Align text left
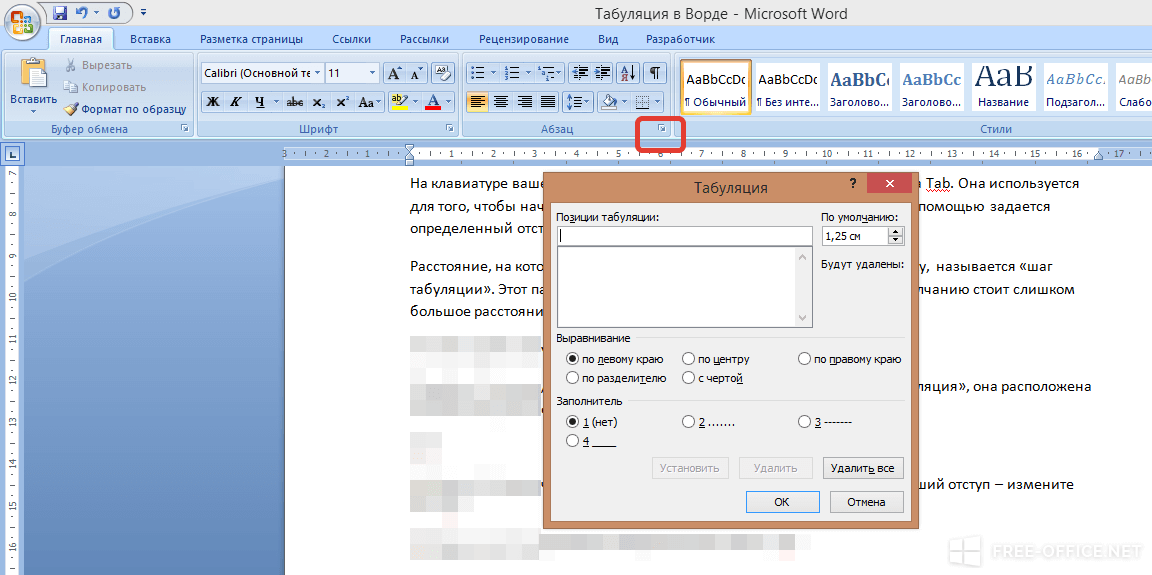 click(x=477, y=101)
